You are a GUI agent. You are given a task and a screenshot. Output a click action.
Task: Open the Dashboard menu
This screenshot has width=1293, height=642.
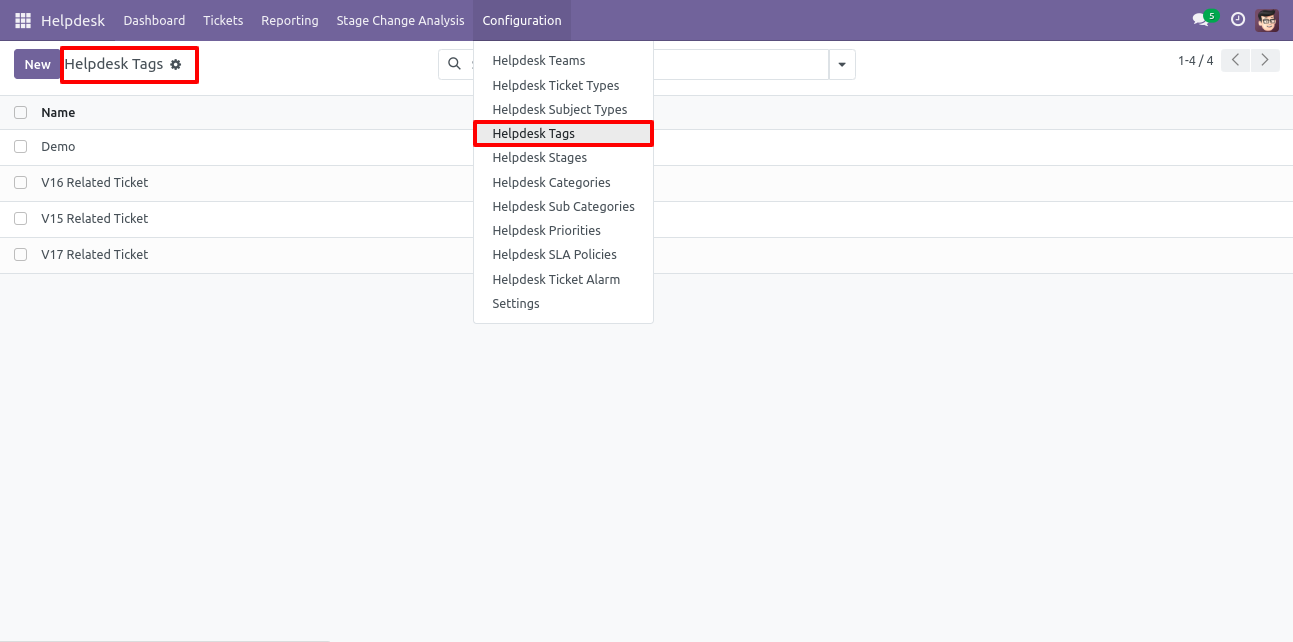(x=154, y=20)
